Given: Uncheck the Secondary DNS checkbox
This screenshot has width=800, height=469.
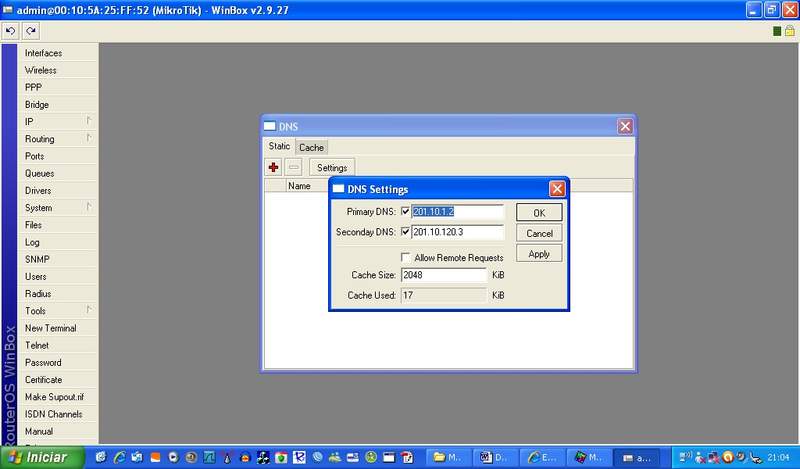Looking at the screenshot, I should click(x=405, y=232).
